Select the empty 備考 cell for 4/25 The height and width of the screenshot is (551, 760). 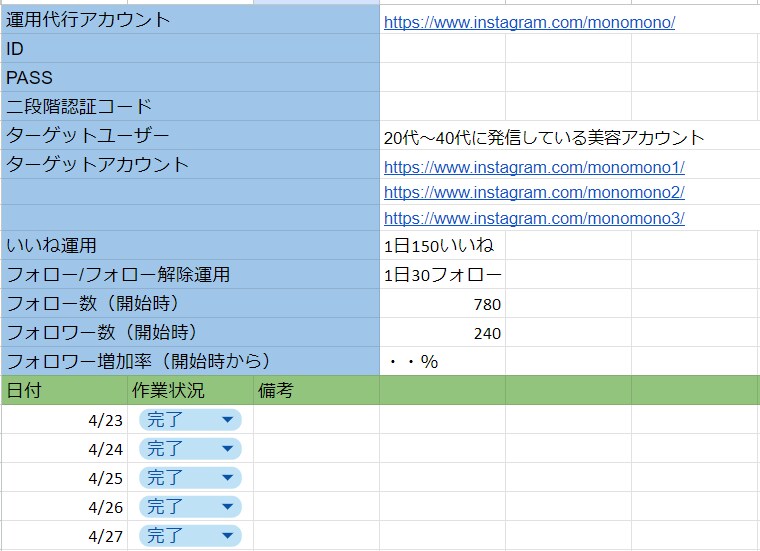[x=316, y=478]
